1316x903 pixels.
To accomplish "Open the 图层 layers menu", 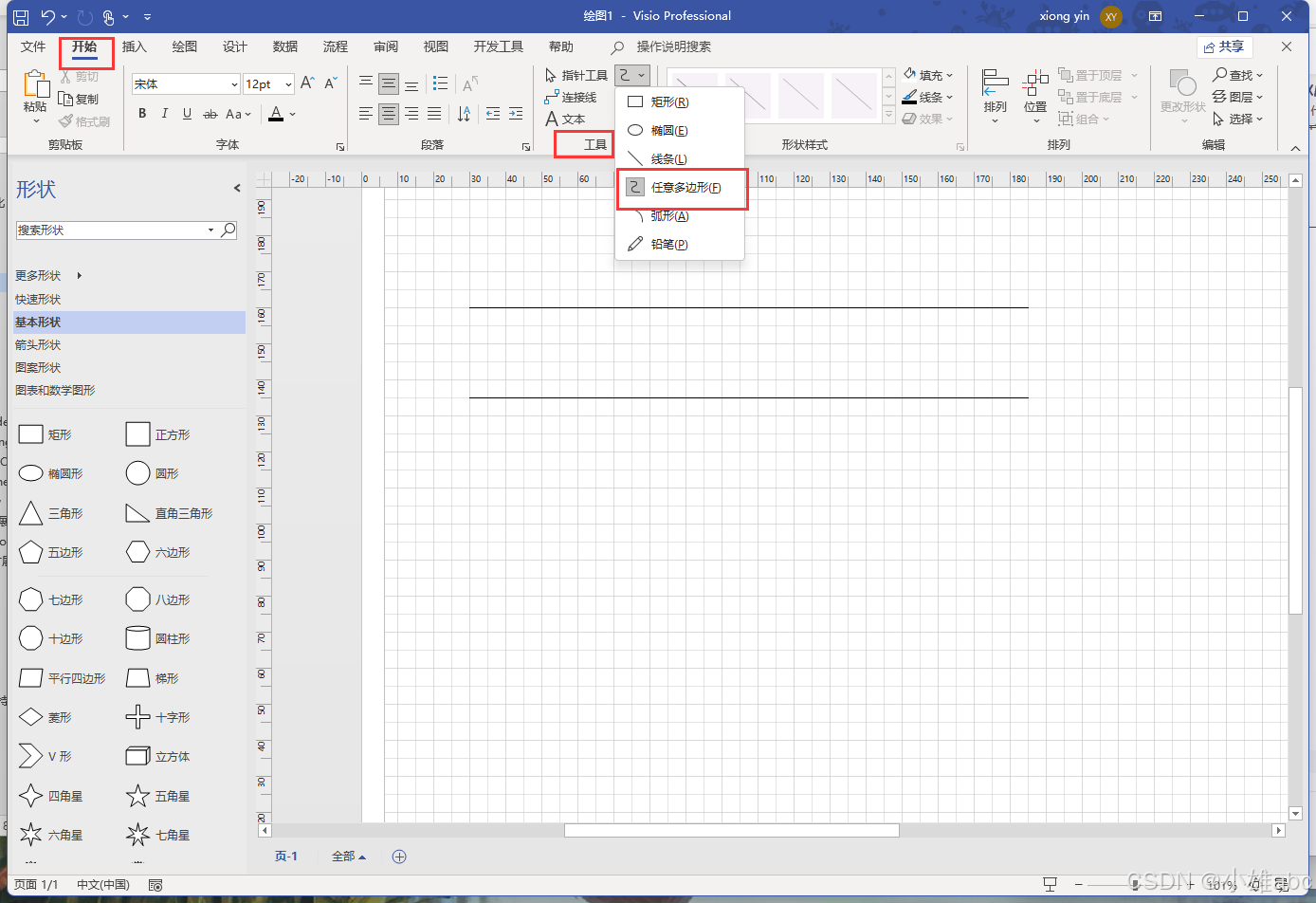I will tap(1237, 97).
